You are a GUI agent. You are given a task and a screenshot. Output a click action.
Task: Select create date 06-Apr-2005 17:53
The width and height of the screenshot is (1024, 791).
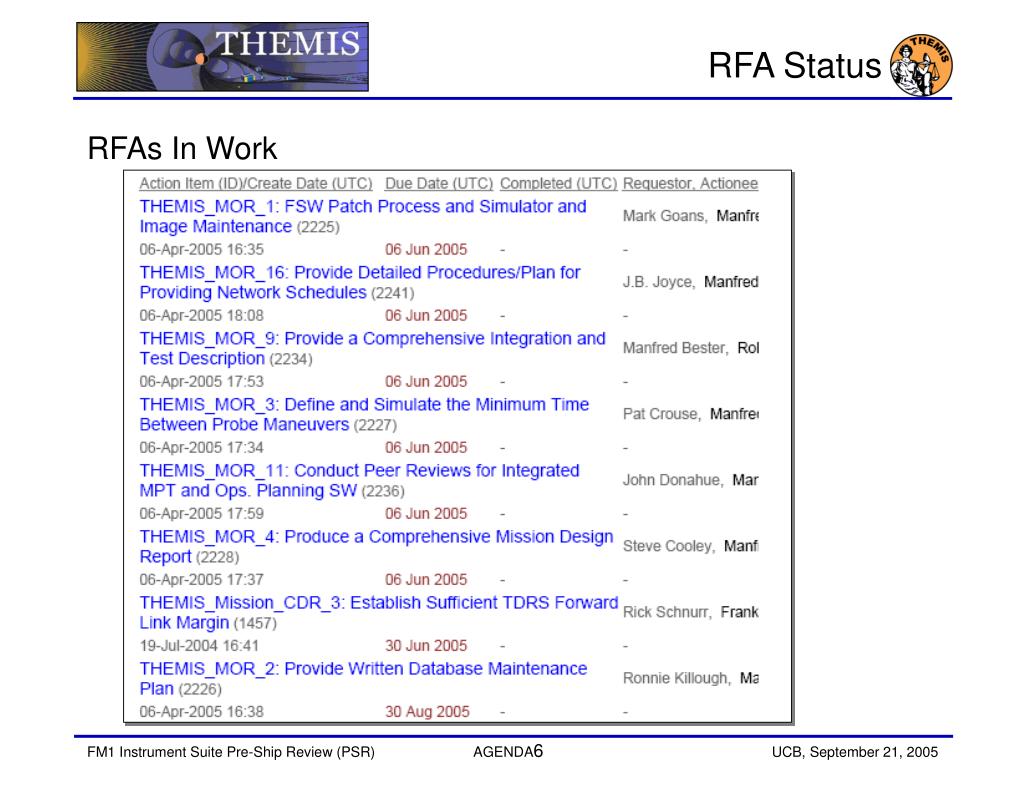(201, 381)
